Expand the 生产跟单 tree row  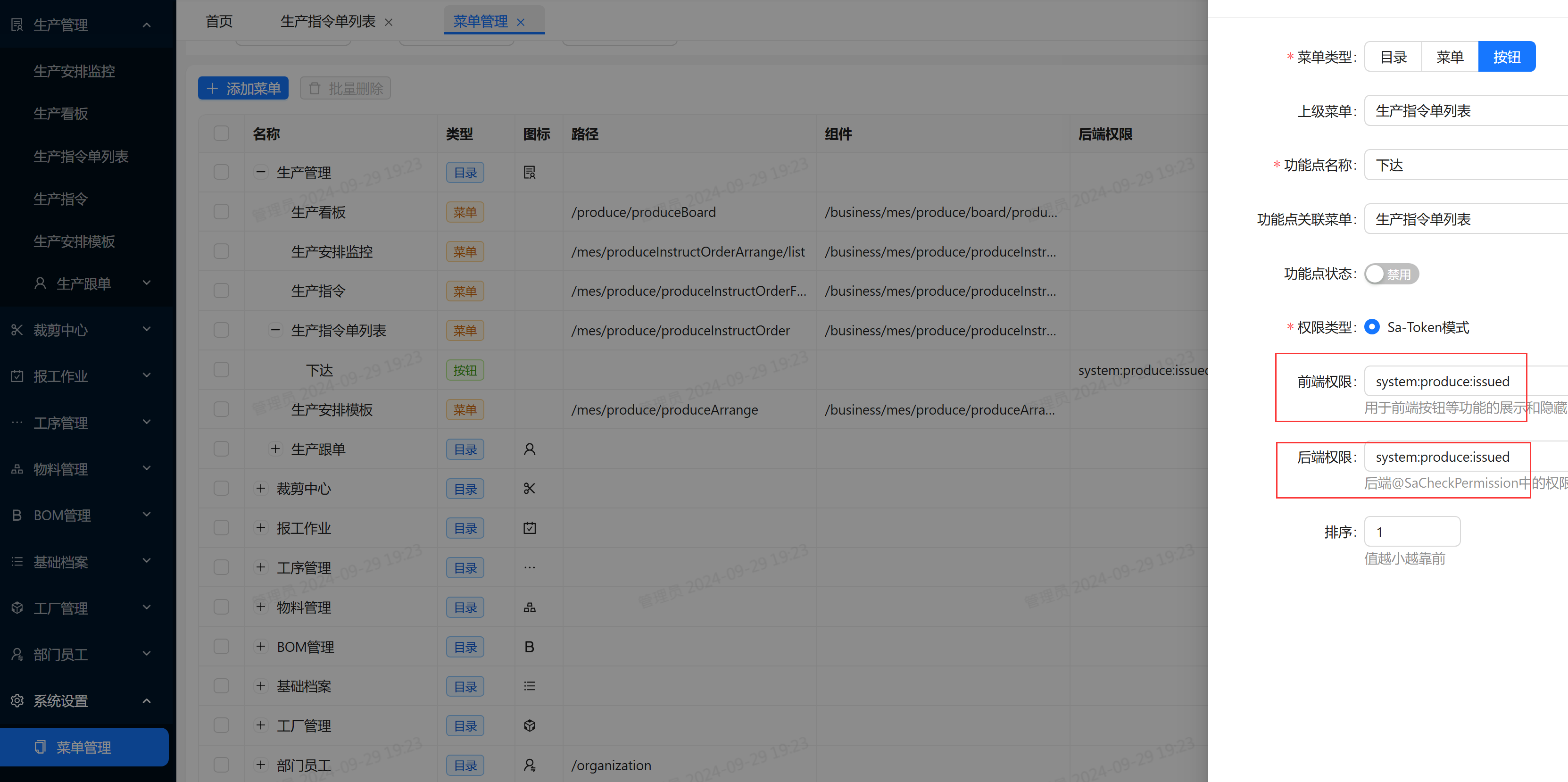(x=275, y=449)
